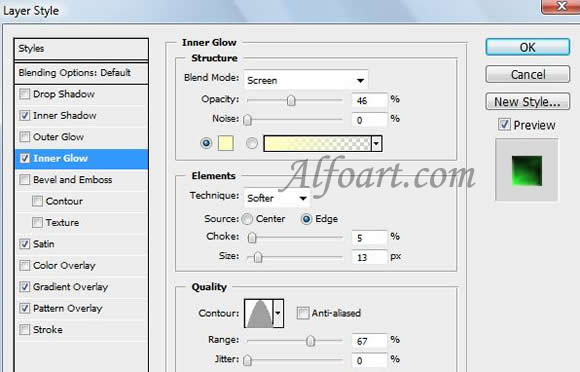This screenshot has height=372, width=580.
Task: Click the Opacity slider handle
Action: click(291, 100)
